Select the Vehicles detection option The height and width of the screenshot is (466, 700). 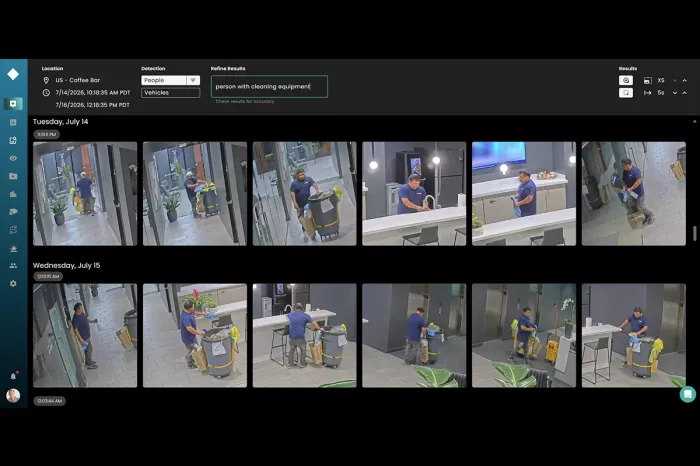(171, 93)
